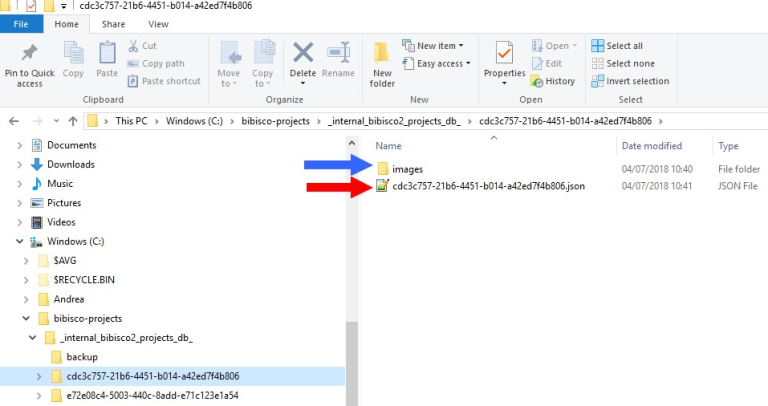This screenshot has width=768, height=406.
Task: Open the Easy access dropdown
Action: point(436,64)
